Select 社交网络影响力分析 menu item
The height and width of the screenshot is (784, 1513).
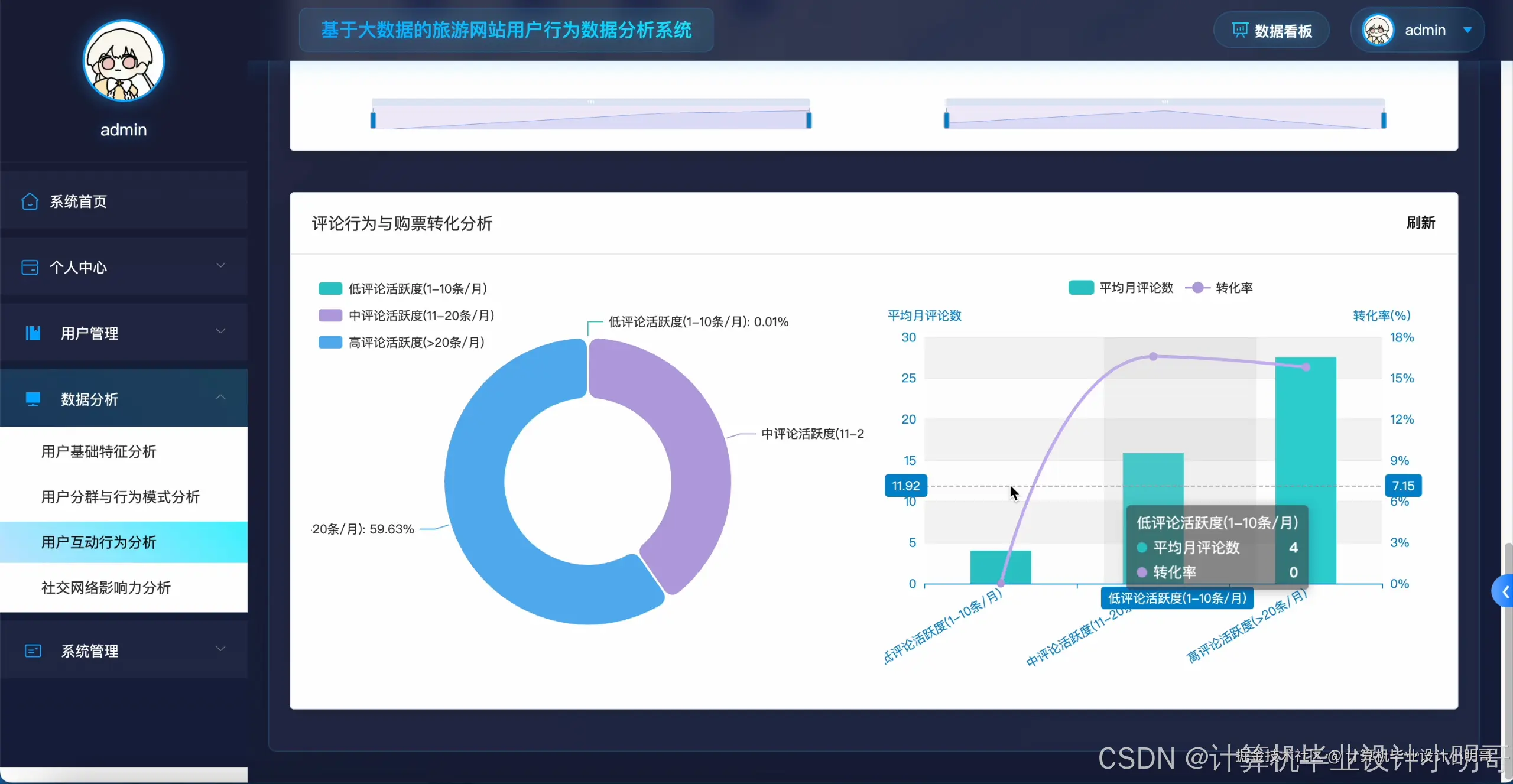(106, 587)
